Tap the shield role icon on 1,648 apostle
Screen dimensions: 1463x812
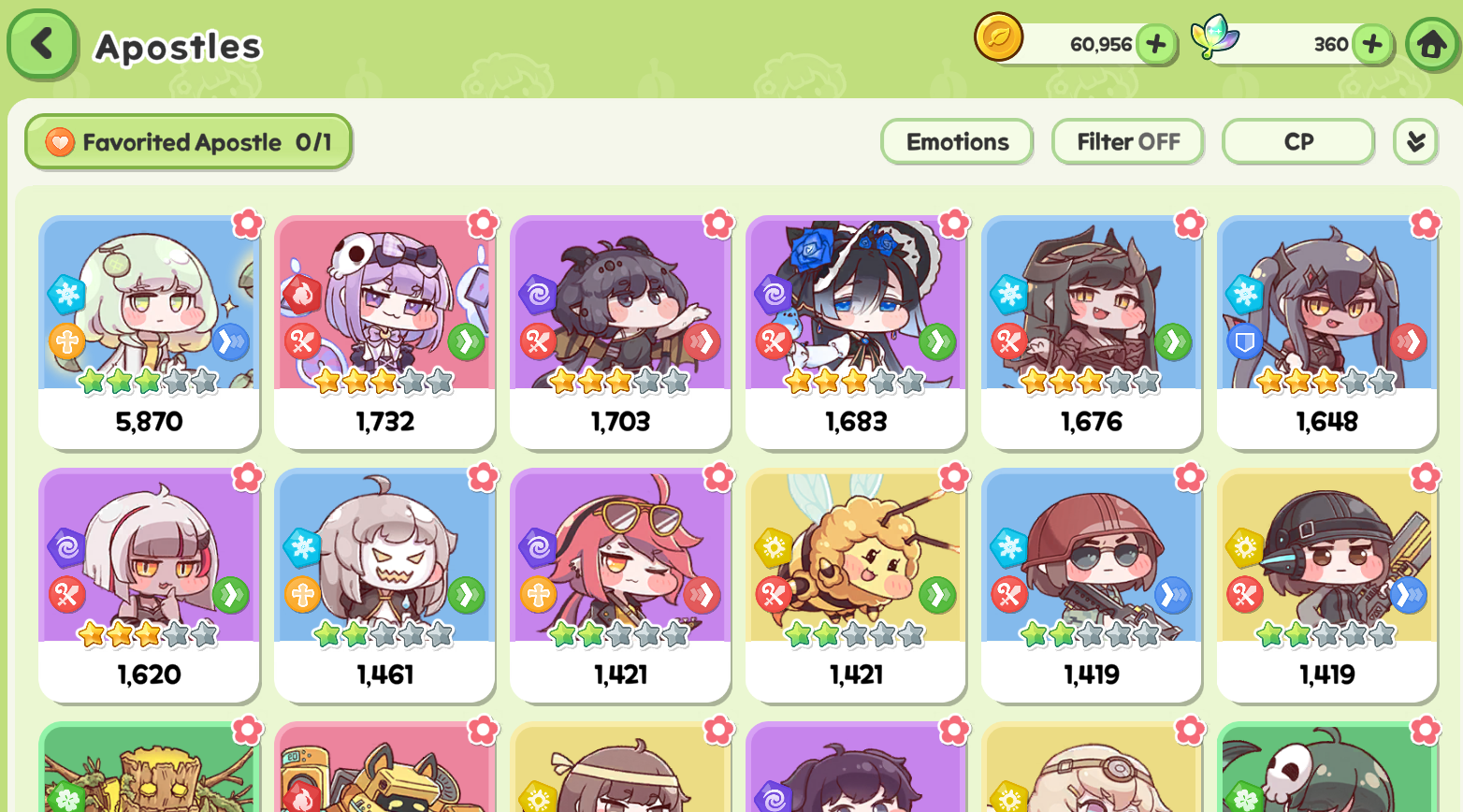(x=1245, y=342)
